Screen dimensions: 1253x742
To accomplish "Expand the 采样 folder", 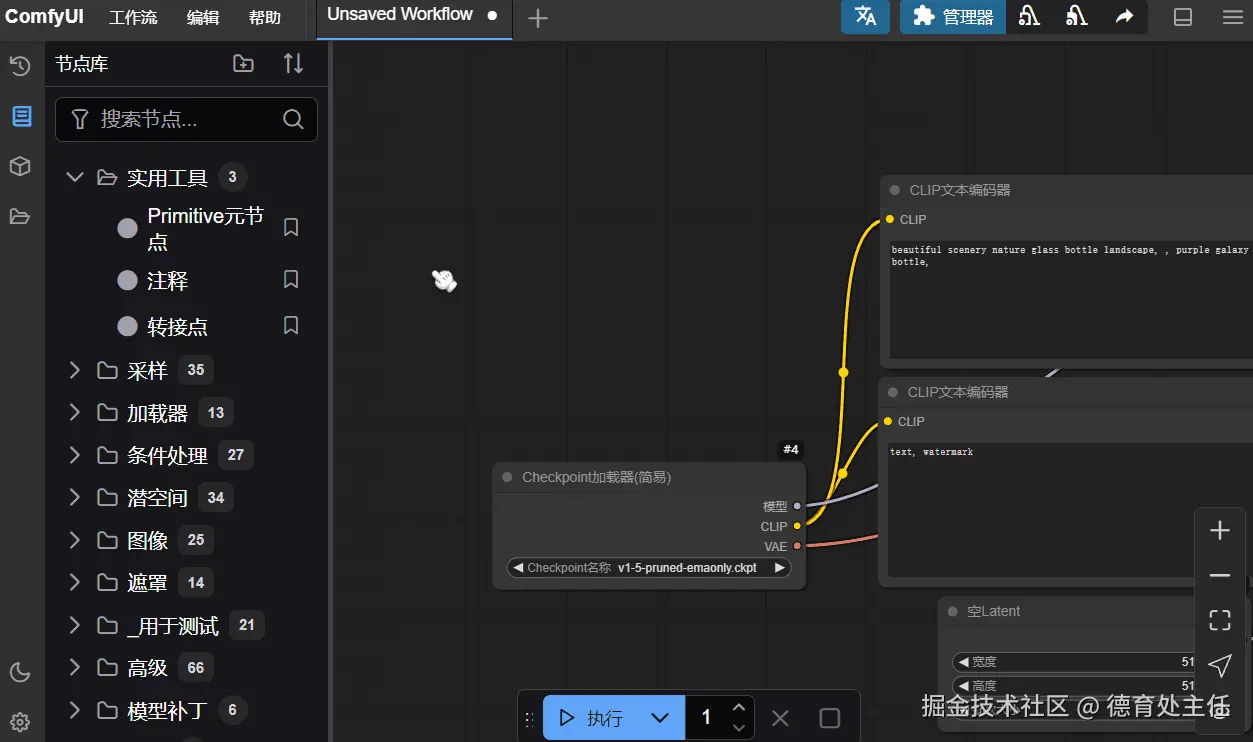I will 74,371.
